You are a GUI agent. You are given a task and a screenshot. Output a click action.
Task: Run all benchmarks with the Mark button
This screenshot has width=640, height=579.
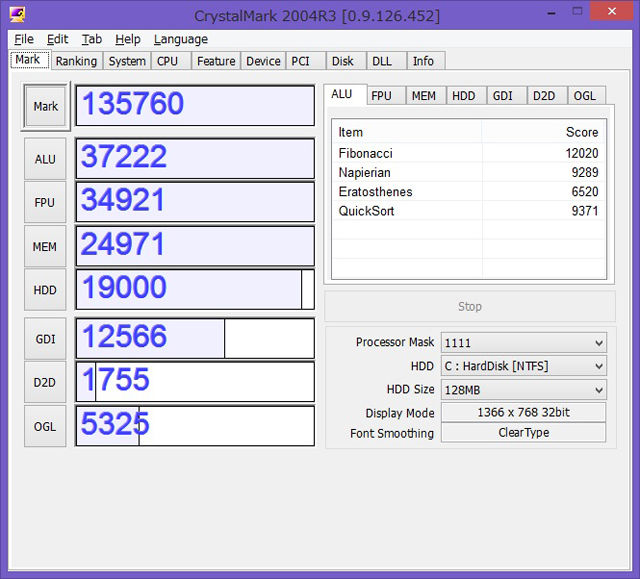[x=45, y=106]
